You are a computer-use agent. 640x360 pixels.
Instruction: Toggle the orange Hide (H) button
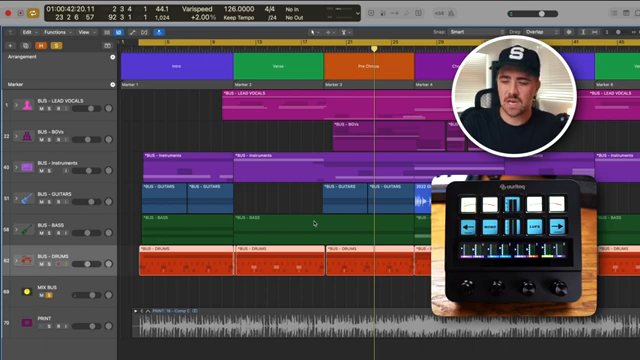tap(41, 46)
